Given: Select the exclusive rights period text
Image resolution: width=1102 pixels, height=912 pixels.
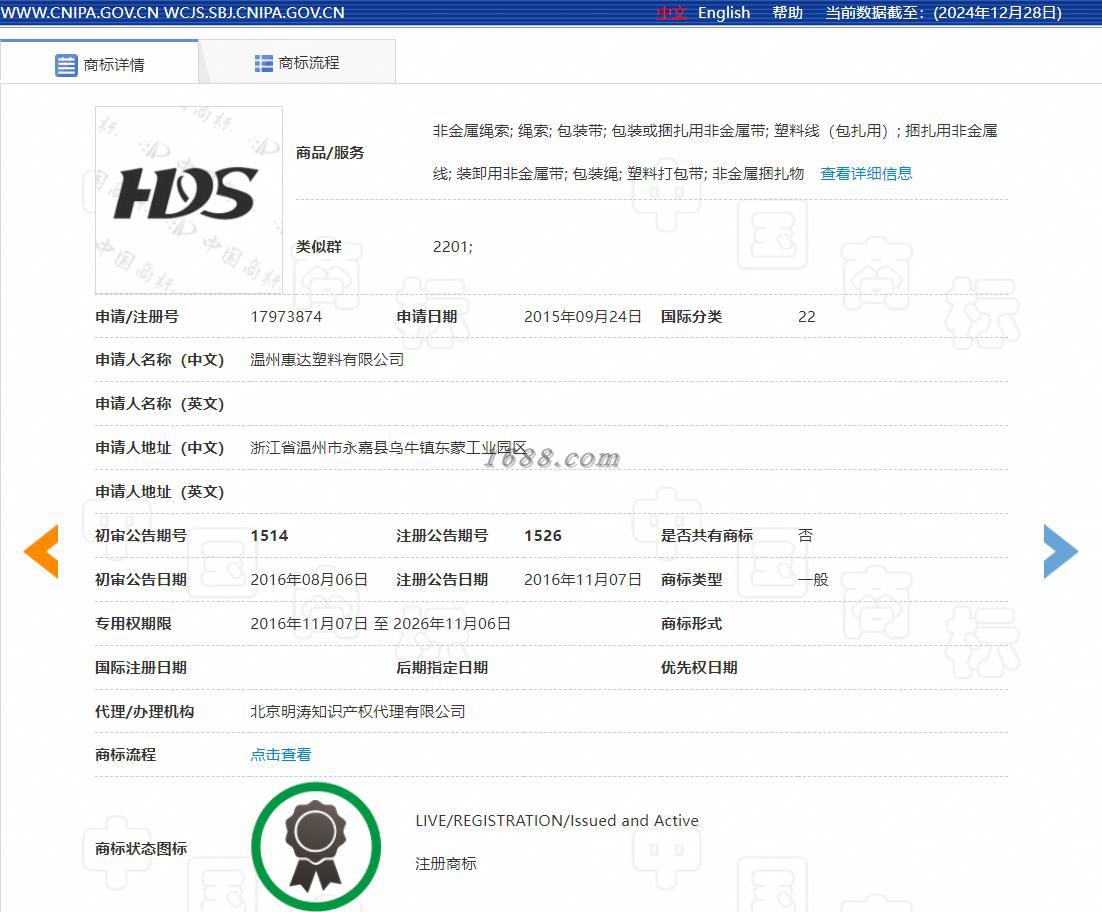Looking at the screenshot, I should click(x=380, y=624).
